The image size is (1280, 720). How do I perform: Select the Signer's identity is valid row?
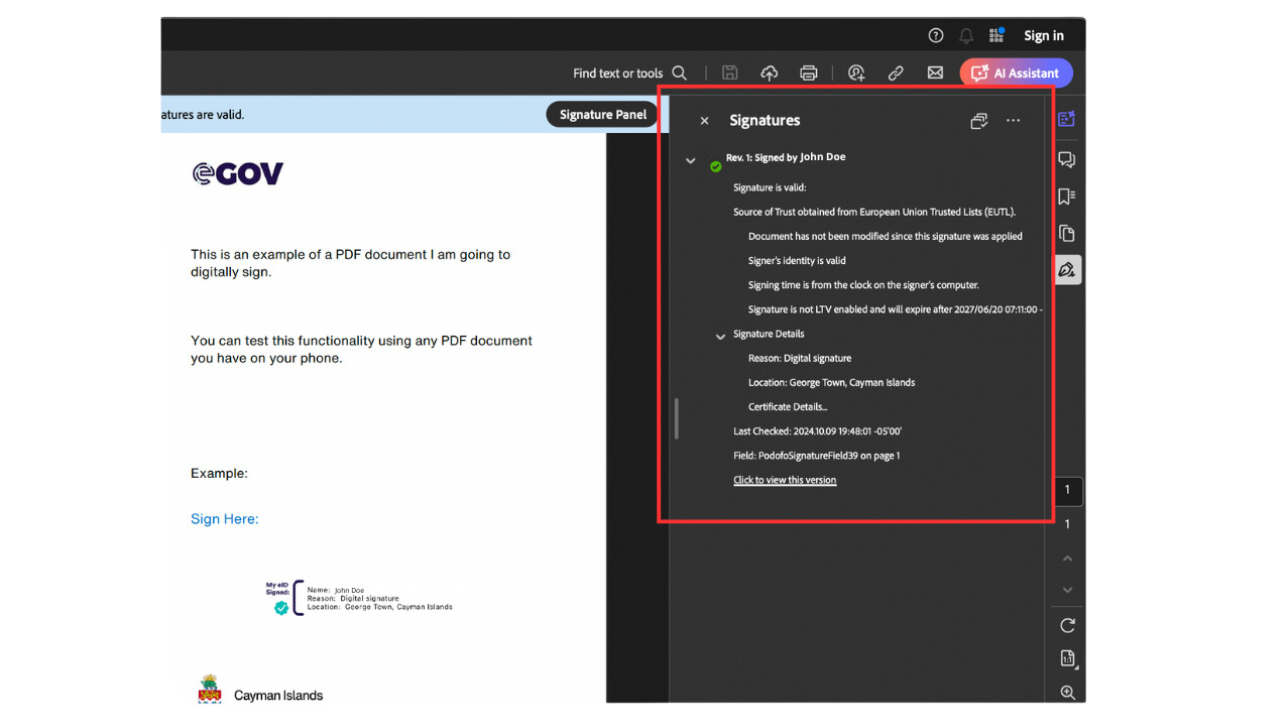[797, 261]
